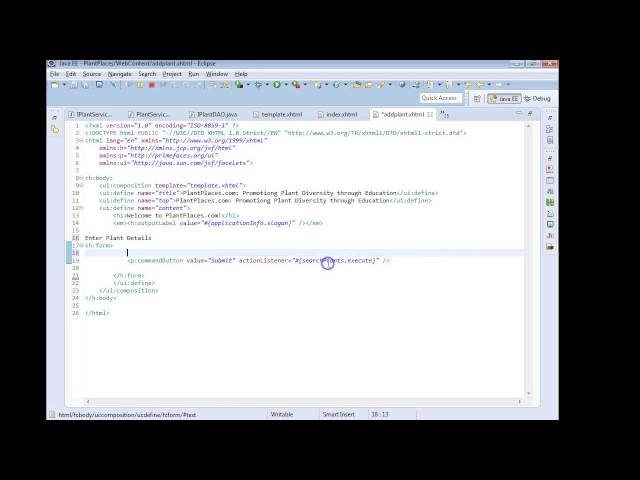Click the Task List icon in right trim
Image resolution: width=640 pixels, height=480 pixels.
[549, 140]
